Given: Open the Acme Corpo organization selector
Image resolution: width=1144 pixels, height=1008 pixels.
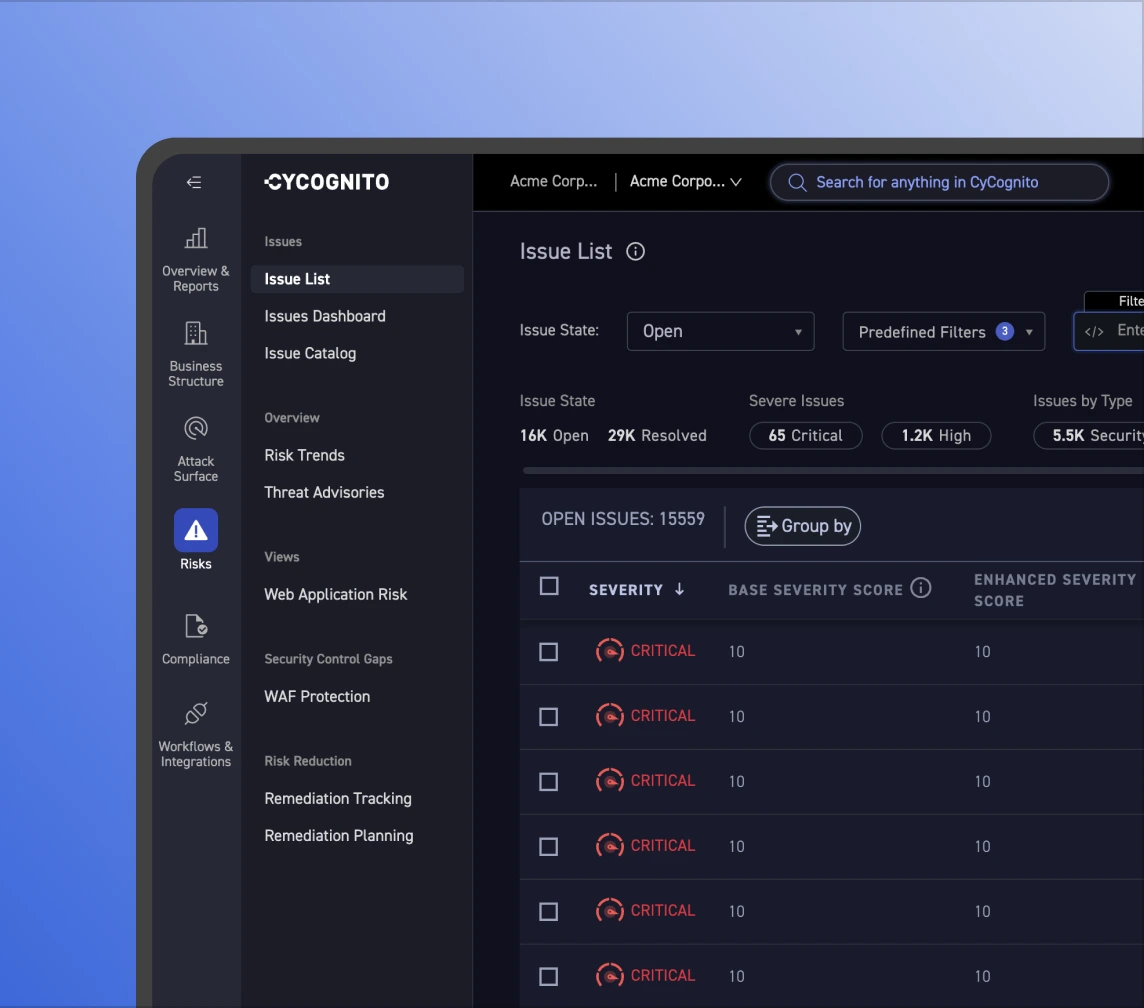Looking at the screenshot, I should (x=685, y=182).
